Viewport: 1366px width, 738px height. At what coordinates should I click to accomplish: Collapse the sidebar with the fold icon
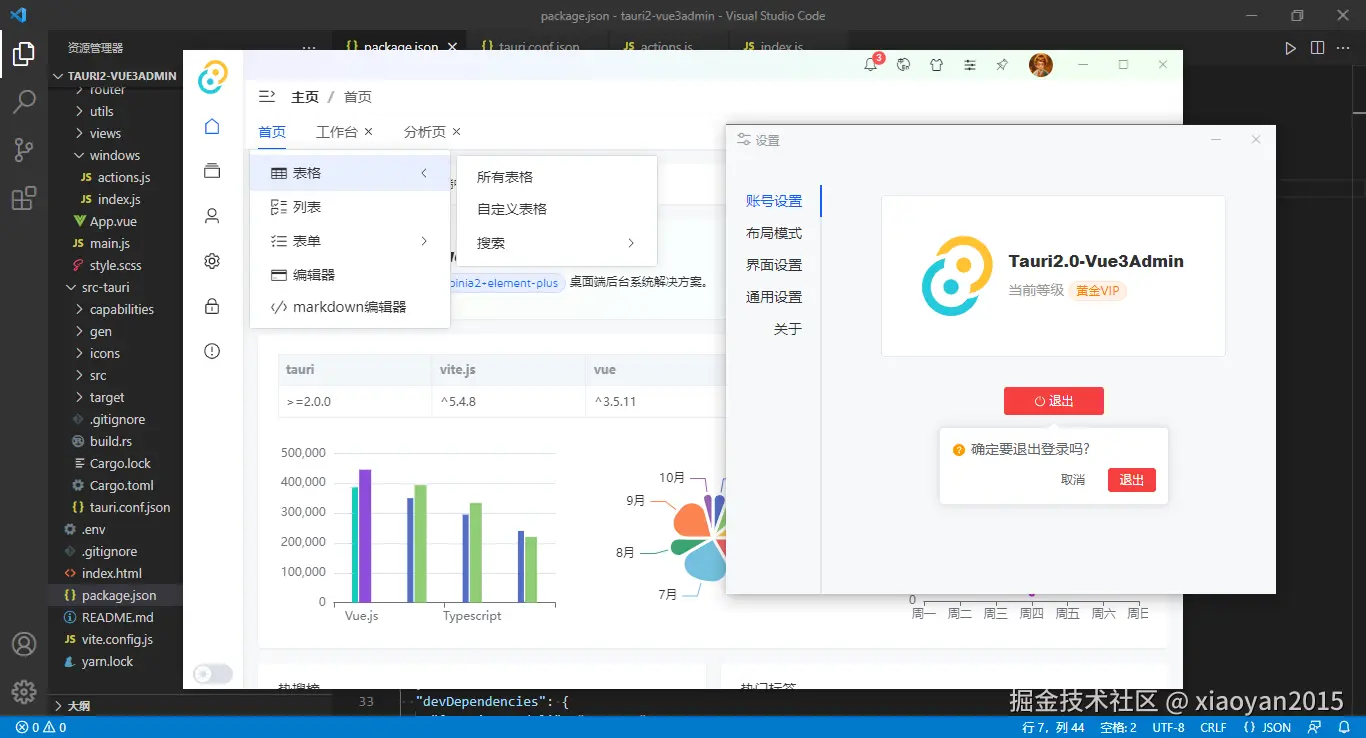click(267, 96)
